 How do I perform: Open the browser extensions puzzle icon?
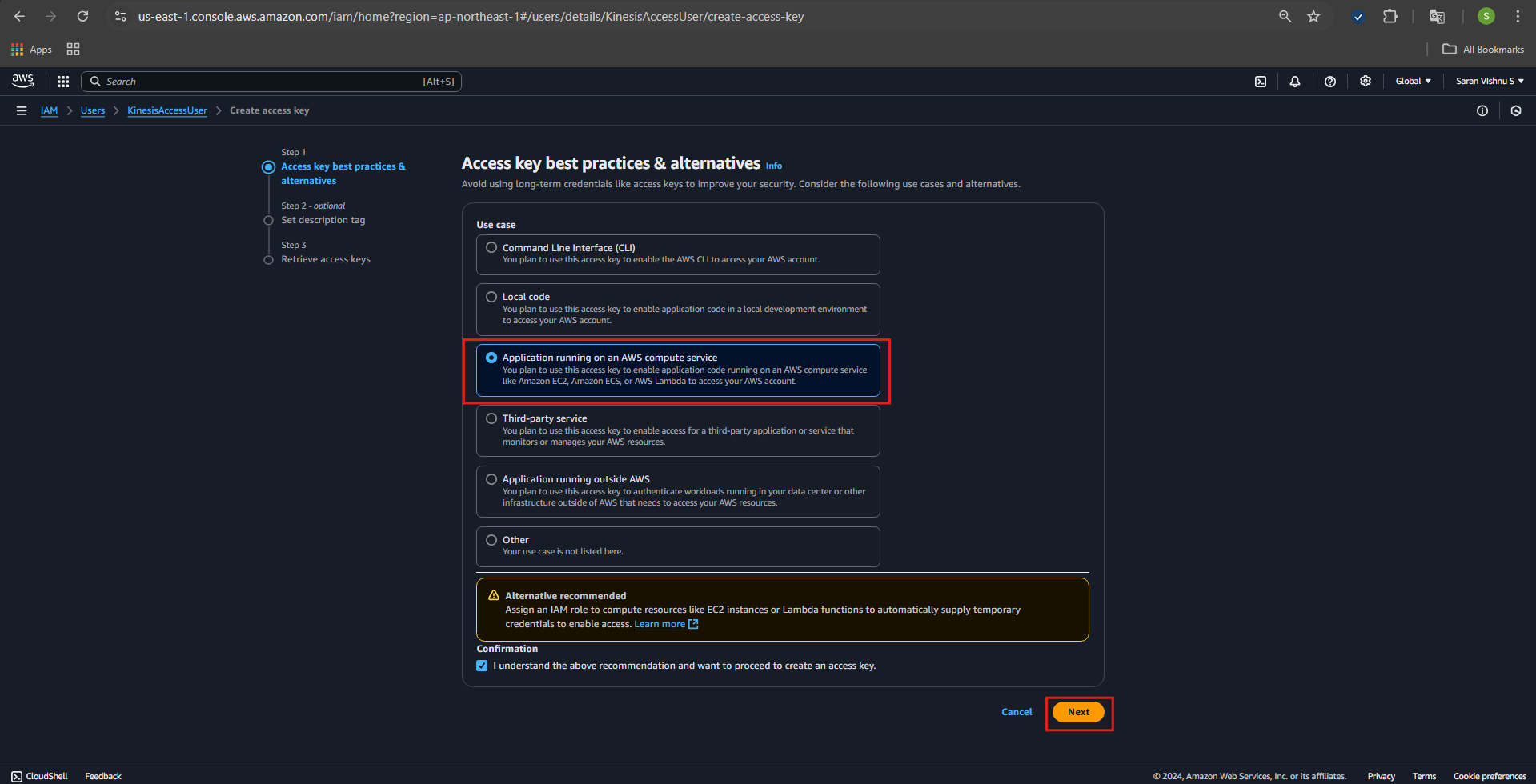1390,17
